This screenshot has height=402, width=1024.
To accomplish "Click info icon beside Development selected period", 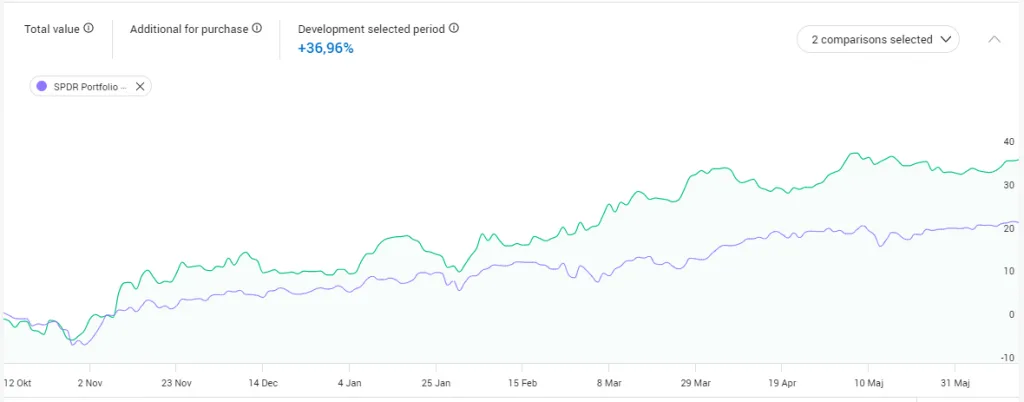I will pyautogui.click(x=454, y=29).
